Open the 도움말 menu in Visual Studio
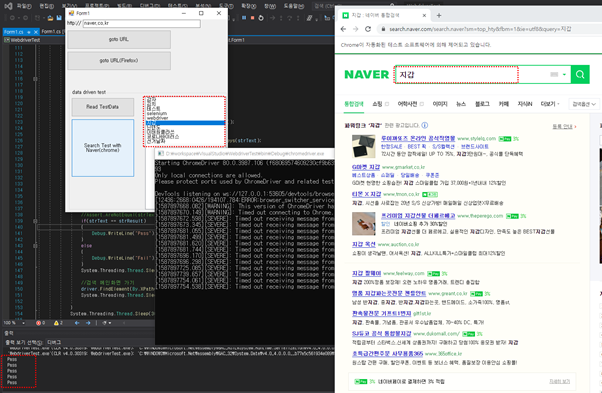The width and height of the screenshot is (602, 393). click(293, 6)
